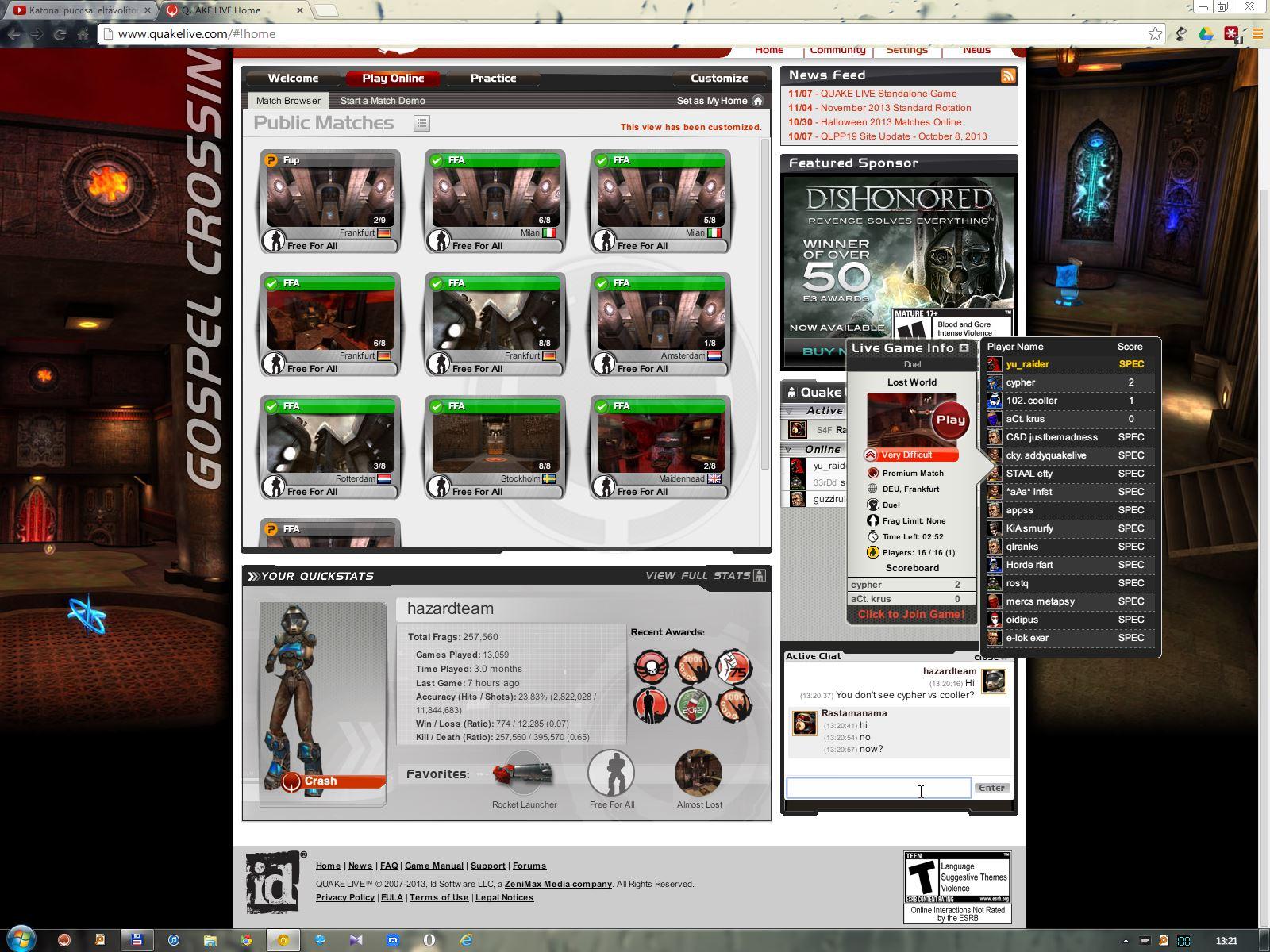Click yu_raider's avatar in the player list
The height and width of the screenshot is (952, 1270).
[994, 364]
